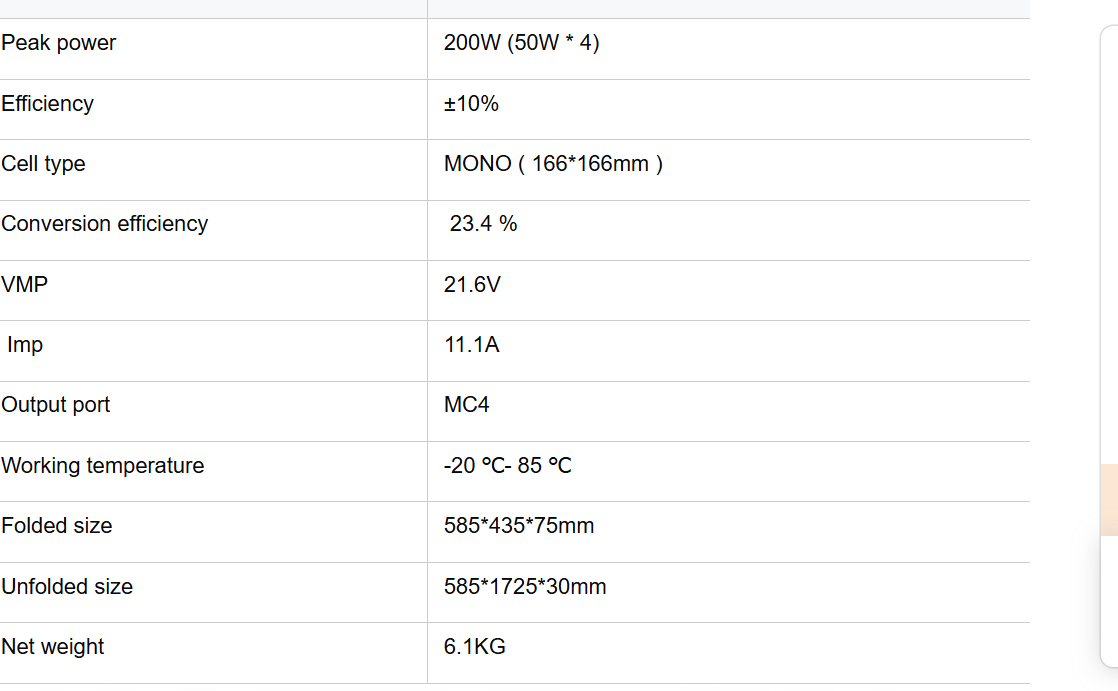The height and width of the screenshot is (691, 1118).
Task: Select the "-20 ℃- 85 ℃" temperature value
Action: (x=508, y=466)
